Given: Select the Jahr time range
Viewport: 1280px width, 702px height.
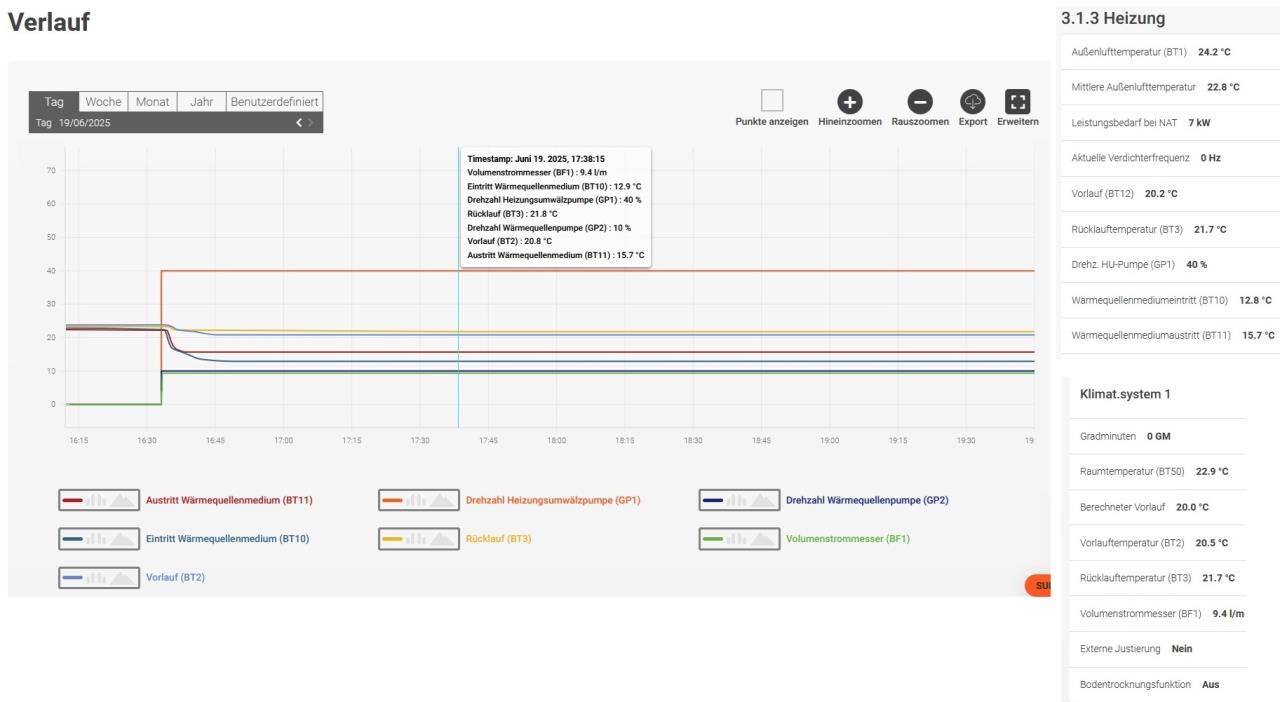Looking at the screenshot, I should coord(202,102).
